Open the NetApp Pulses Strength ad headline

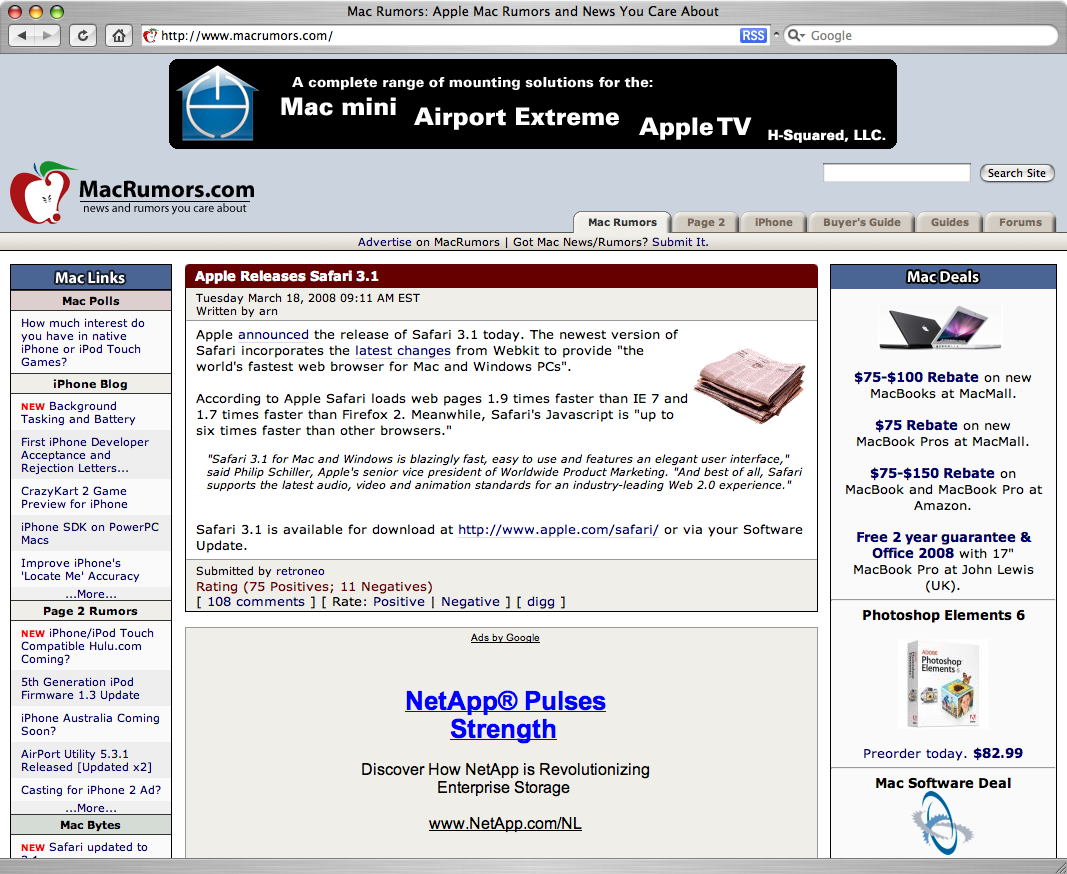504,715
